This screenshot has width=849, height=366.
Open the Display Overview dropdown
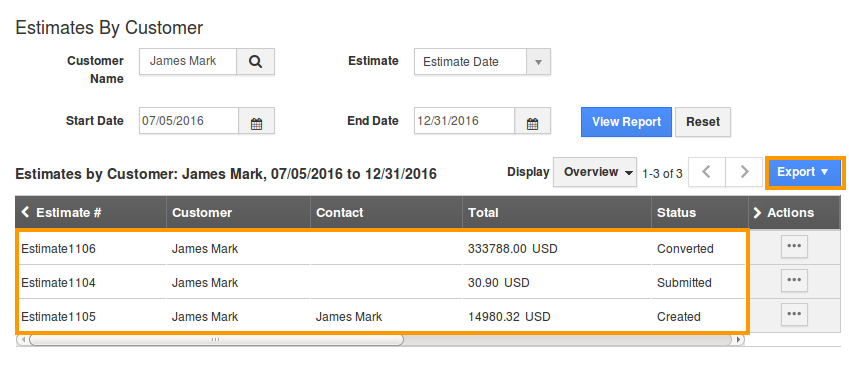coord(595,172)
